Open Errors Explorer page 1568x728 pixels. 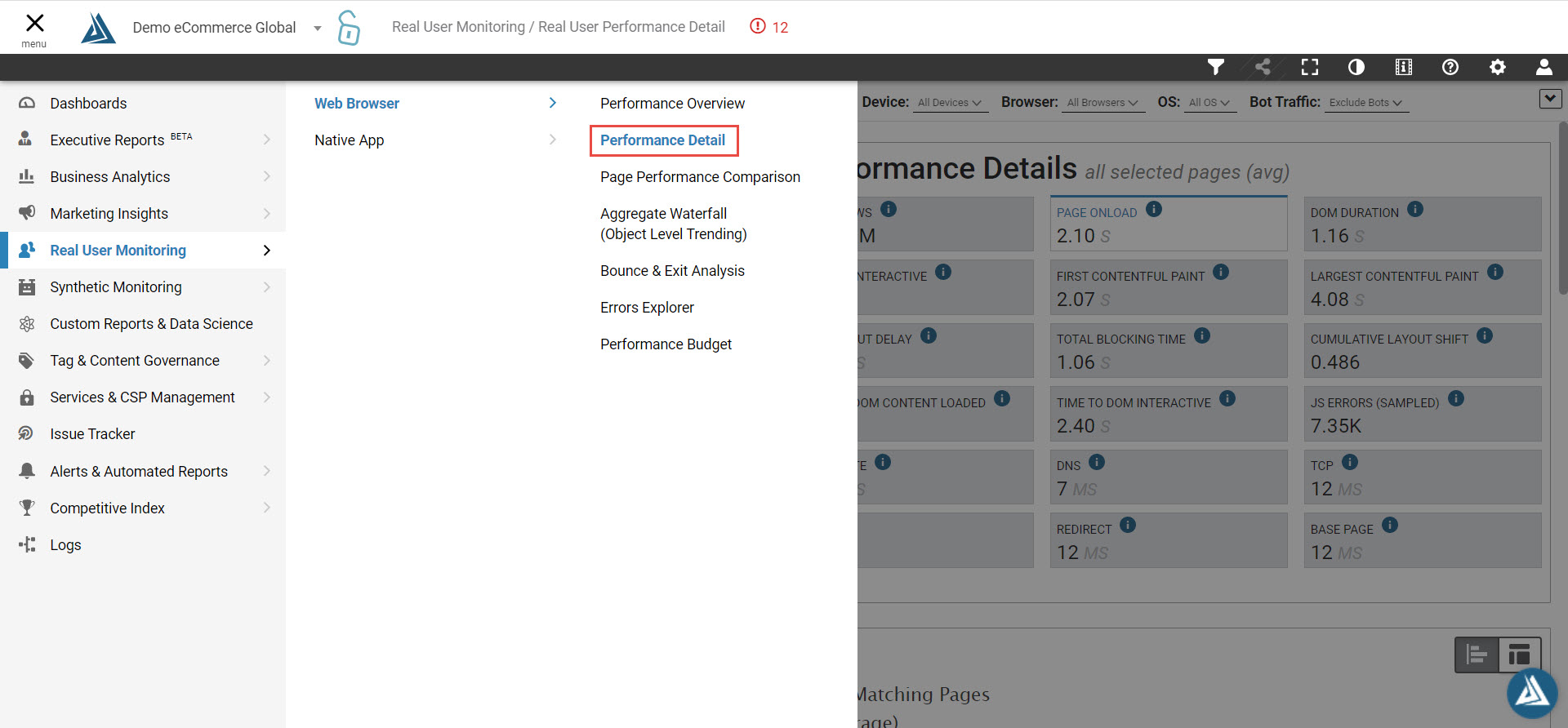647,308
